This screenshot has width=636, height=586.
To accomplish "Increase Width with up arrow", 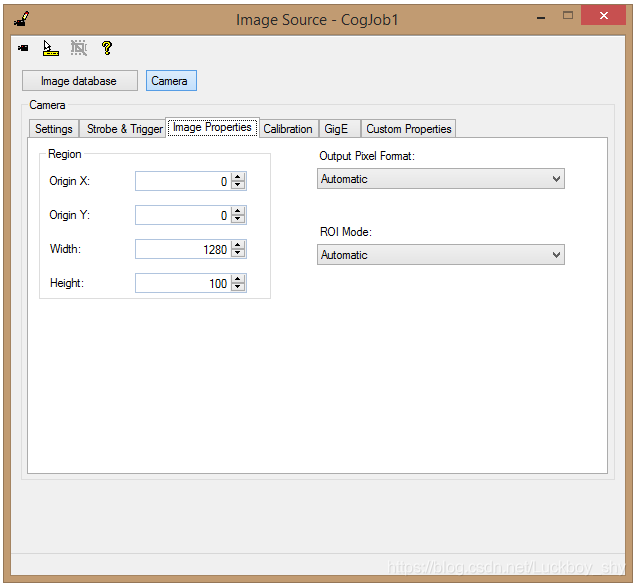I will tap(238, 245).
